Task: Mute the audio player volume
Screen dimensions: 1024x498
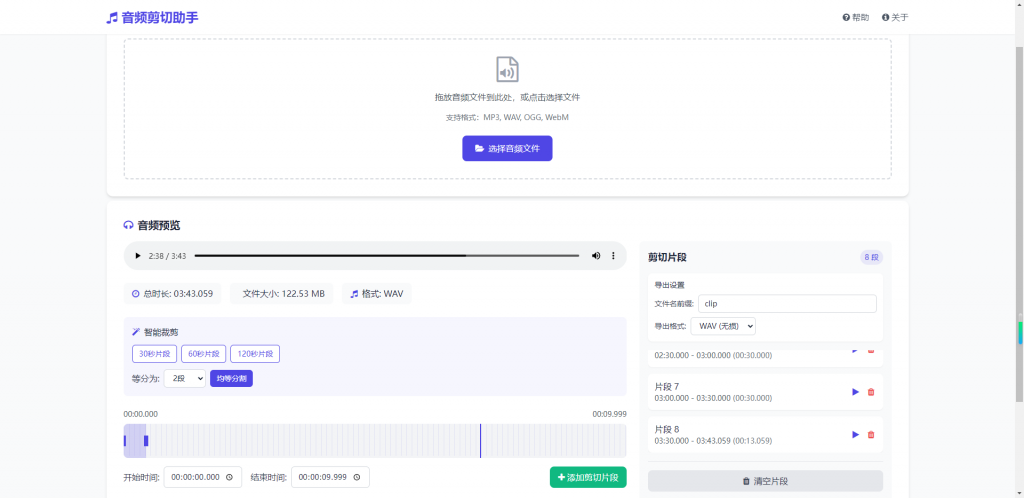Action: 596,256
